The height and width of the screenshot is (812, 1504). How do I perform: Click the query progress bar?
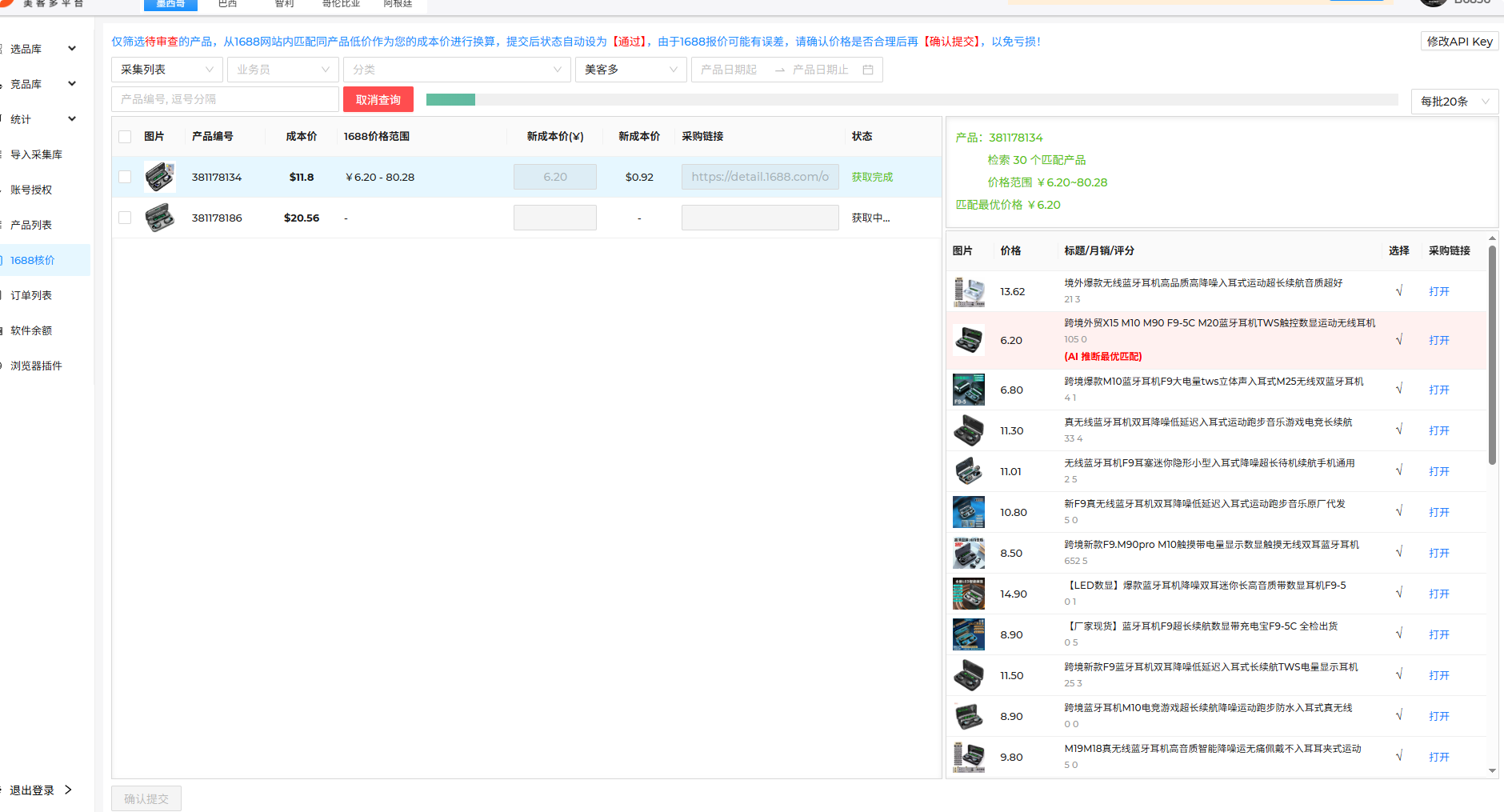click(912, 99)
